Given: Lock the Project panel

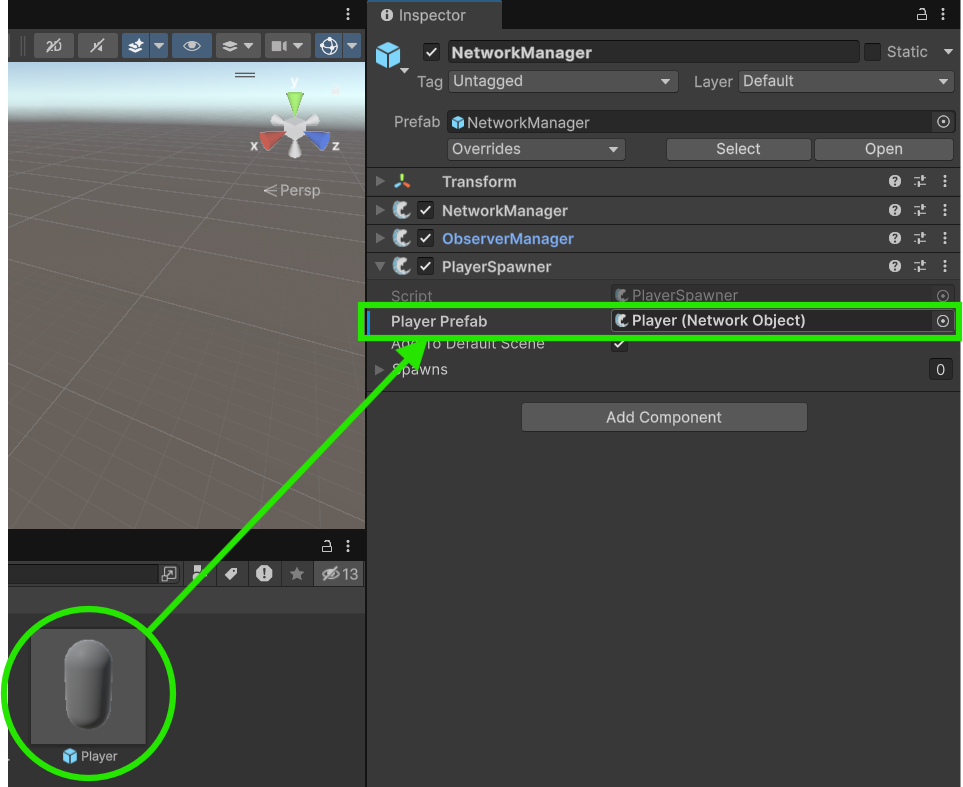Looking at the screenshot, I should (x=327, y=546).
